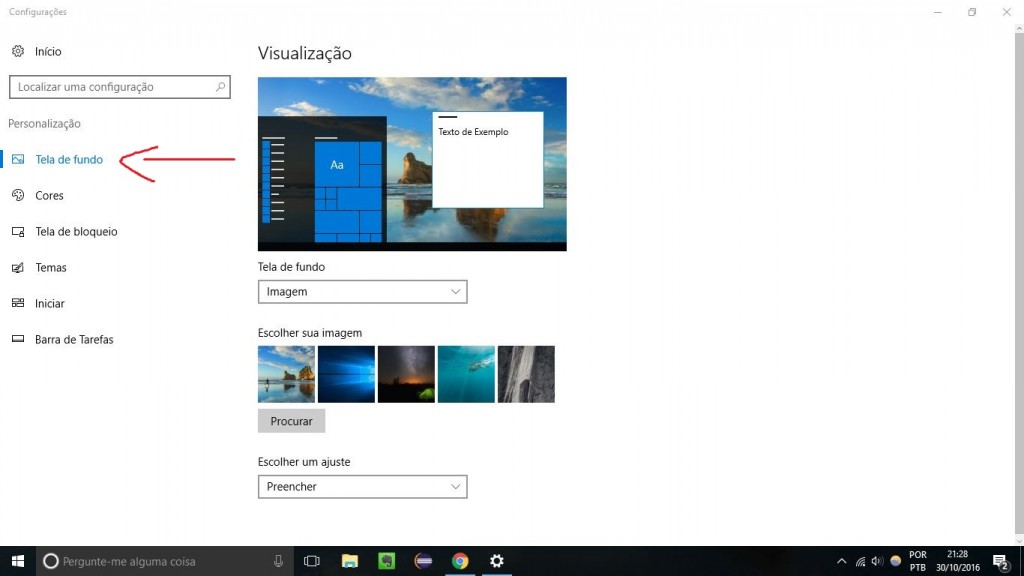1024x576 pixels.
Task: Choose the underwater swimmer wallpaper thumbnail
Action: click(466, 374)
